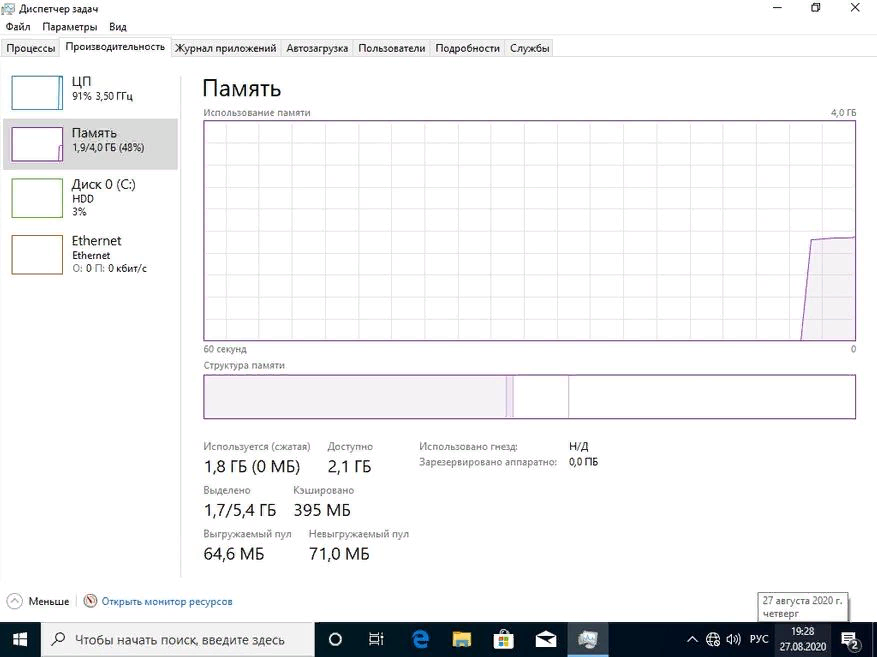The width and height of the screenshot is (877, 657).
Task: Select the Ethernet graph thumbnail
Action: click(x=37, y=254)
